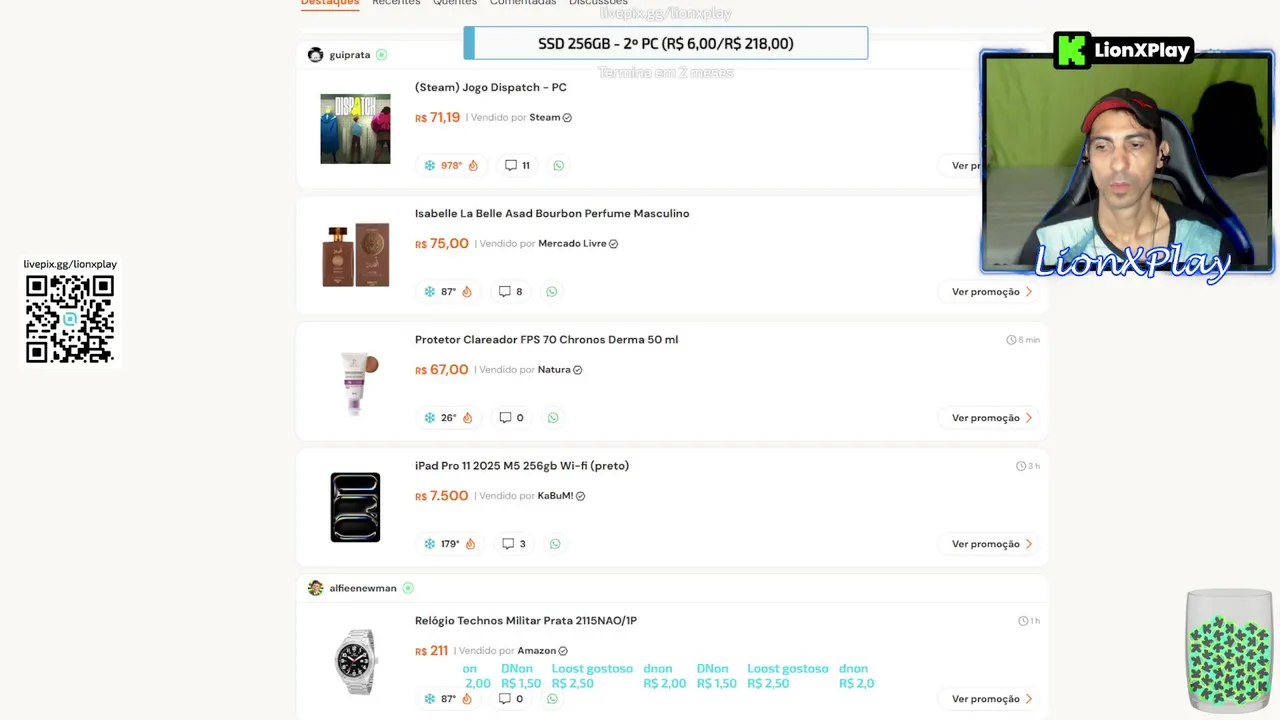Share iPad Pro 11 deal via WhatsApp icon
Viewport: 1280px width, 720px height.
[x=555, y=543]
